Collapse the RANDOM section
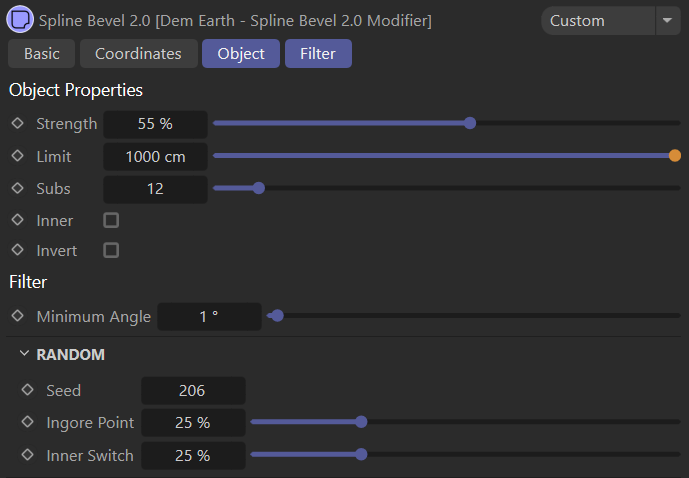The image size is (689, 478). [x=25, y=354]
